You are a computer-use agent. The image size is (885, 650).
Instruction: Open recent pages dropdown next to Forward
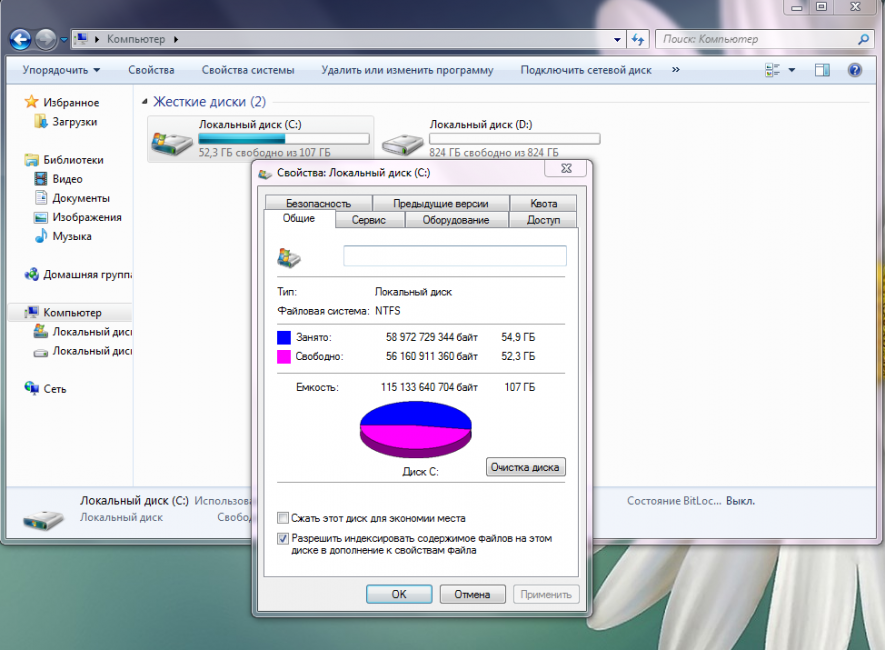[64, 39]
